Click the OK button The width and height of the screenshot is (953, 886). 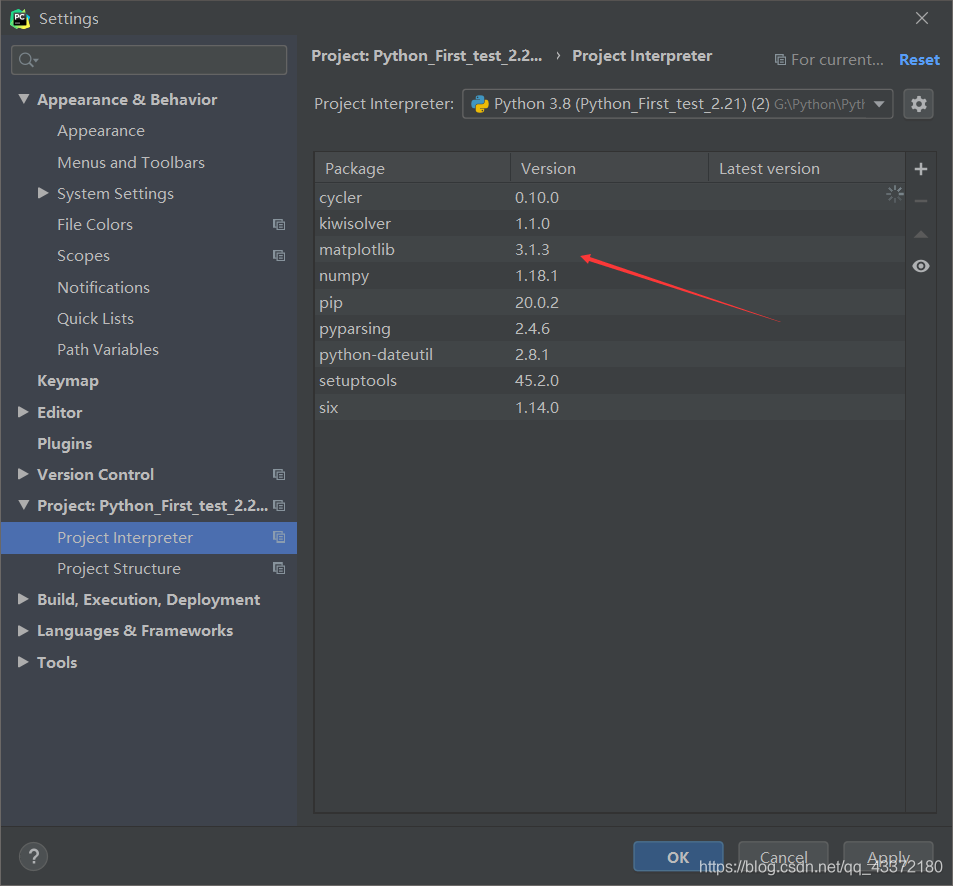tap(678, 857)
